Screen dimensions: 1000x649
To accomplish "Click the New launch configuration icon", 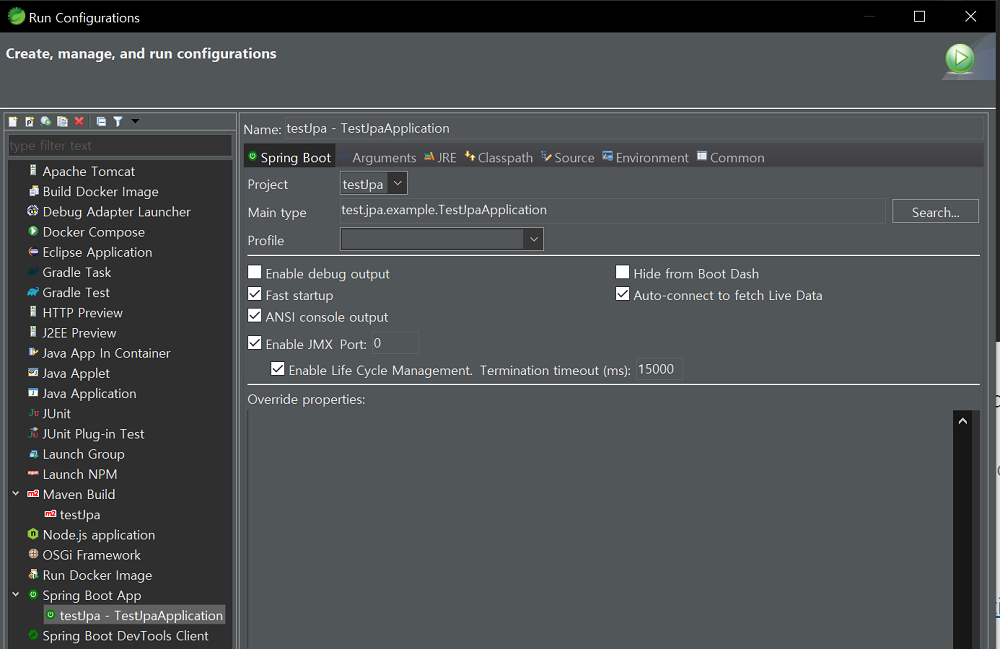I will (x=13, y=122).
